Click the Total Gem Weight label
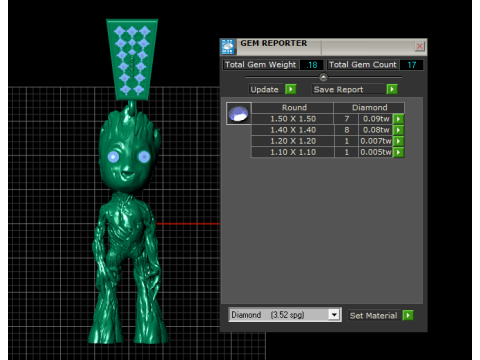 click(260, 65)
